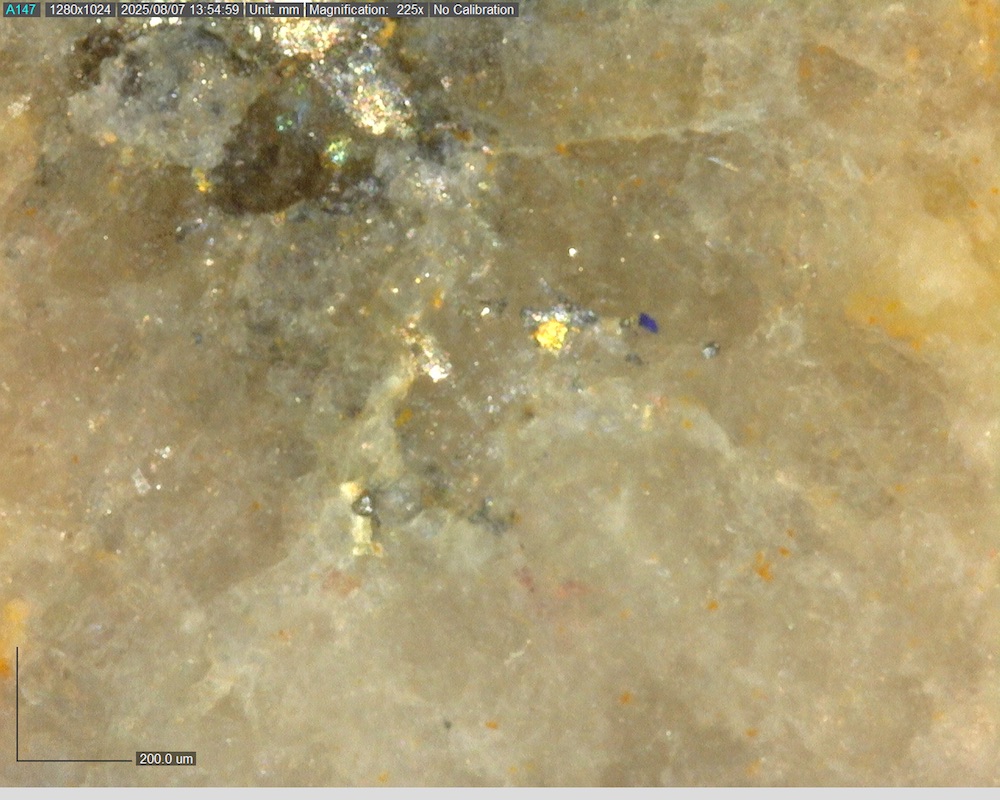The height and width of the screenshot is (800, 1000).
Task: Click the 200.0 um scale label
Action: 166,759
